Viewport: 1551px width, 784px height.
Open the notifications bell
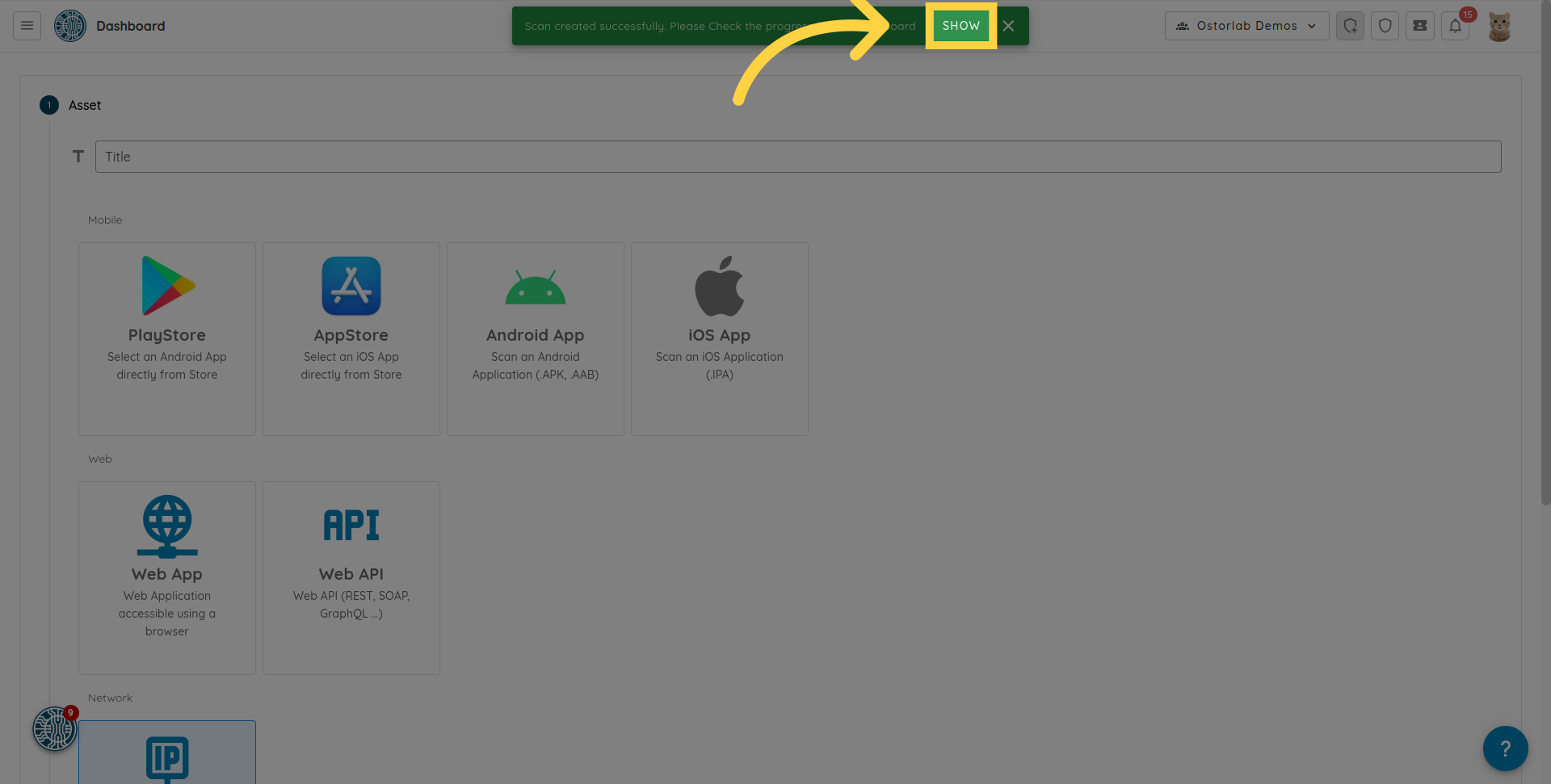pos(1455,26)
